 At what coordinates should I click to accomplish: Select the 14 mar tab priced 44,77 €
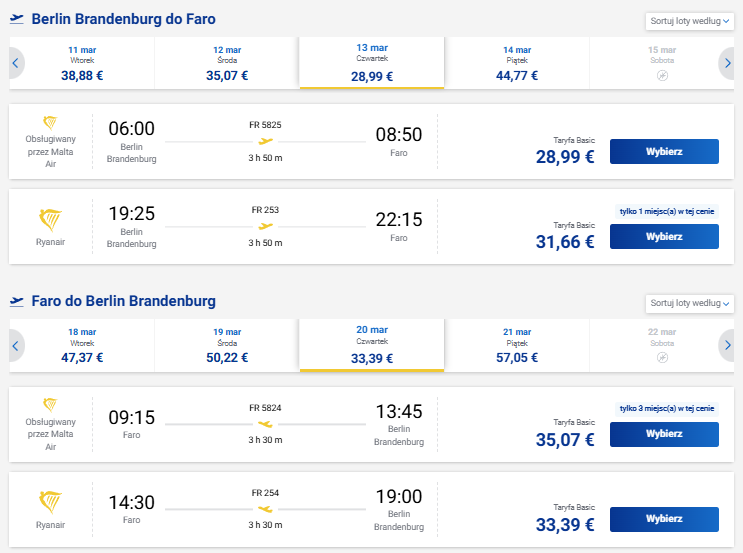point(517,63)
